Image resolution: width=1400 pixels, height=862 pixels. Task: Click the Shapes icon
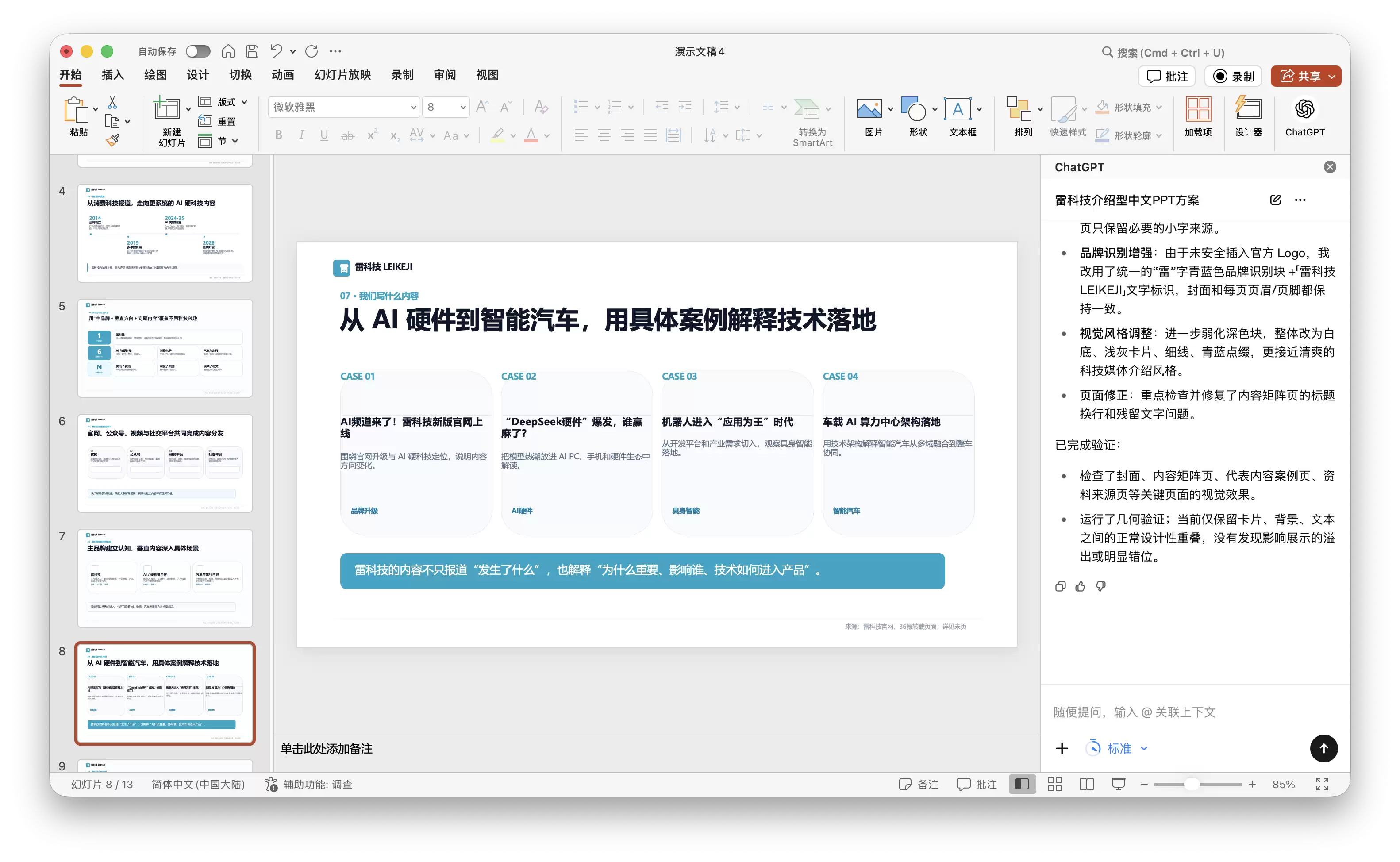913,109
